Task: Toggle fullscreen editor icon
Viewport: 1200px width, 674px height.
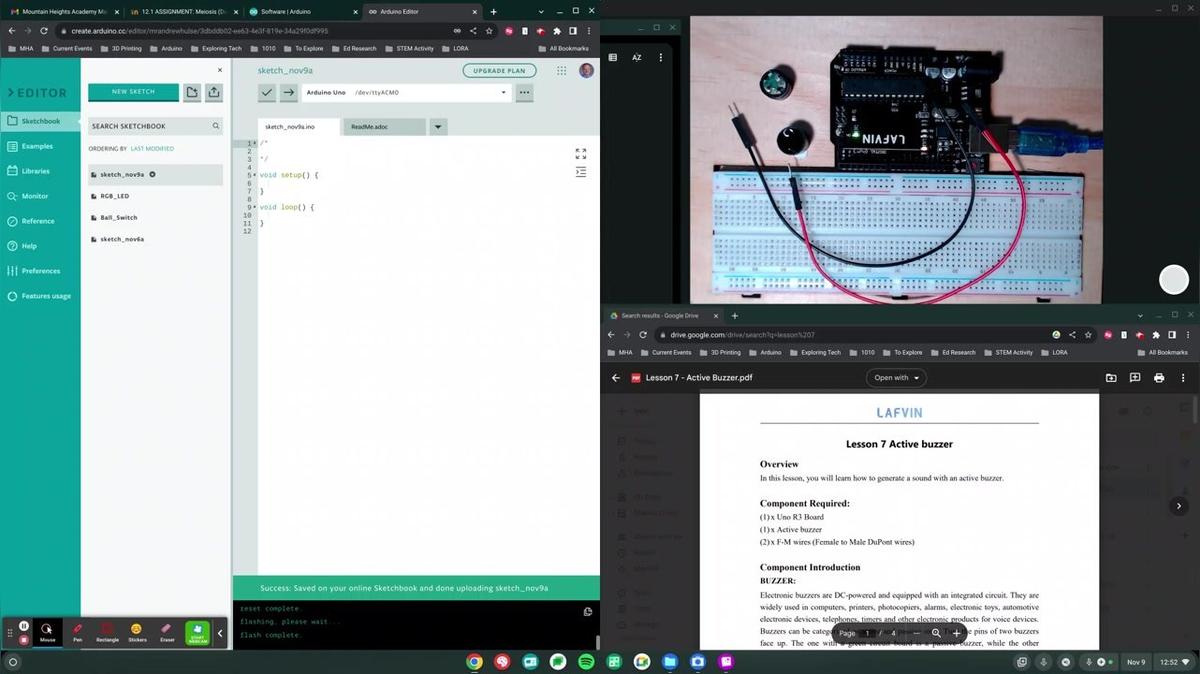Action: click(581, 154)
